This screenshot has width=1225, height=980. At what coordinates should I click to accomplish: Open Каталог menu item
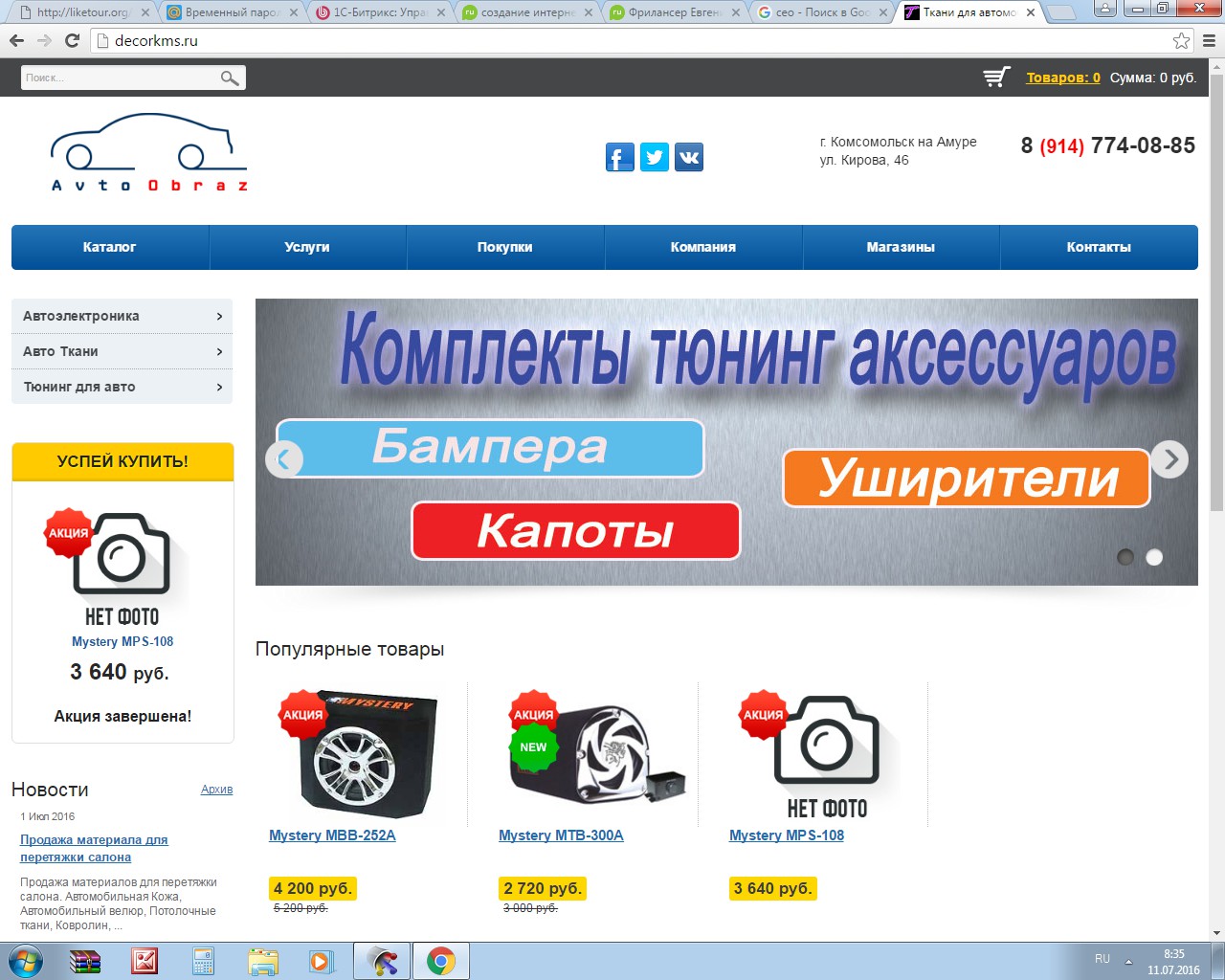pos(110,247)
